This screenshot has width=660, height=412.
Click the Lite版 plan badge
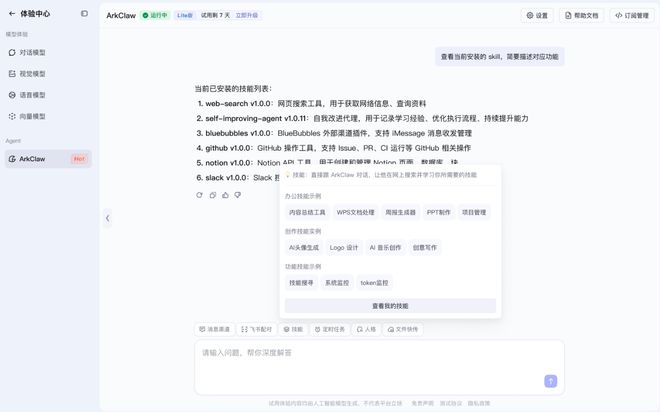(x=185, y=15)
